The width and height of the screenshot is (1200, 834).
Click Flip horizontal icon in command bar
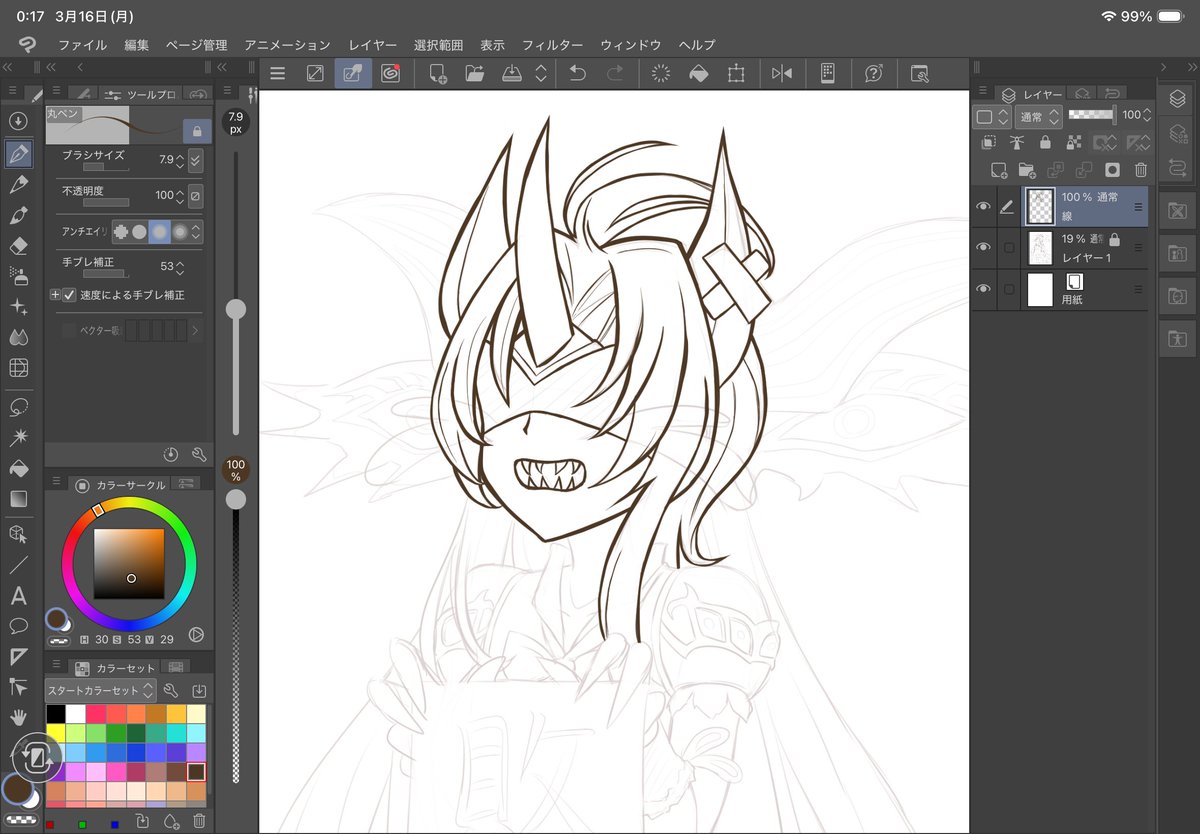pyautogui.click(x=782, y=73)
